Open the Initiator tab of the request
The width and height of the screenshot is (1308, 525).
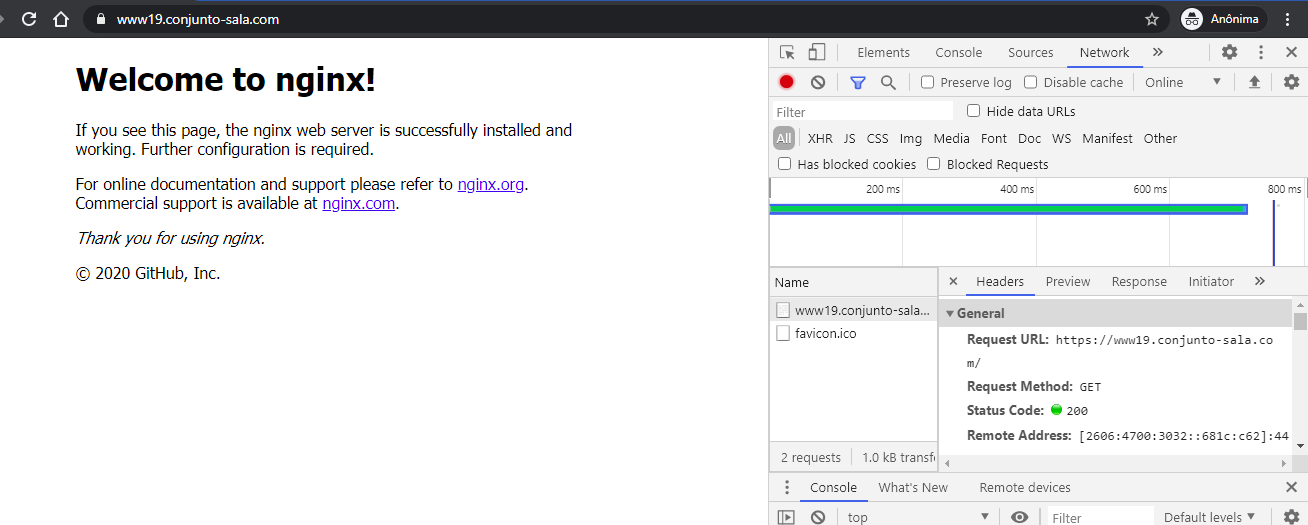(1211, 282)
